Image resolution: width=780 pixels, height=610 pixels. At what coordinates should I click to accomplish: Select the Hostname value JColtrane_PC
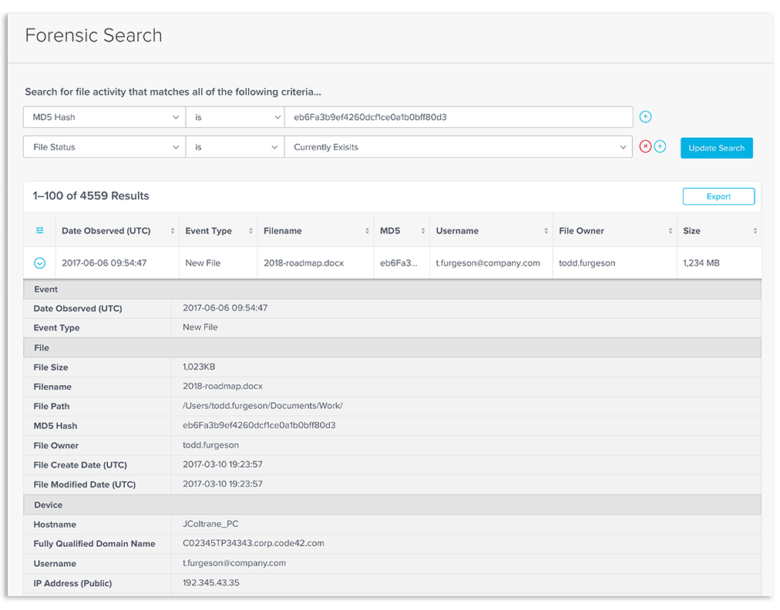210,524
